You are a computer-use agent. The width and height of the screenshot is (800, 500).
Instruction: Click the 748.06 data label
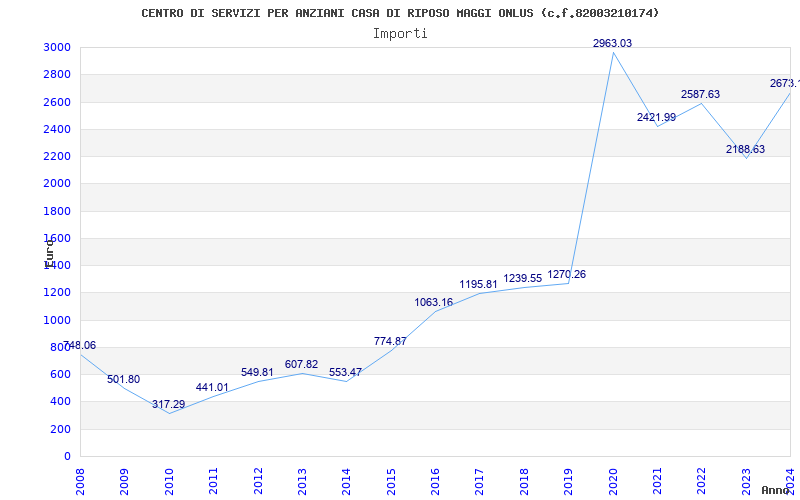coord(80,346)
